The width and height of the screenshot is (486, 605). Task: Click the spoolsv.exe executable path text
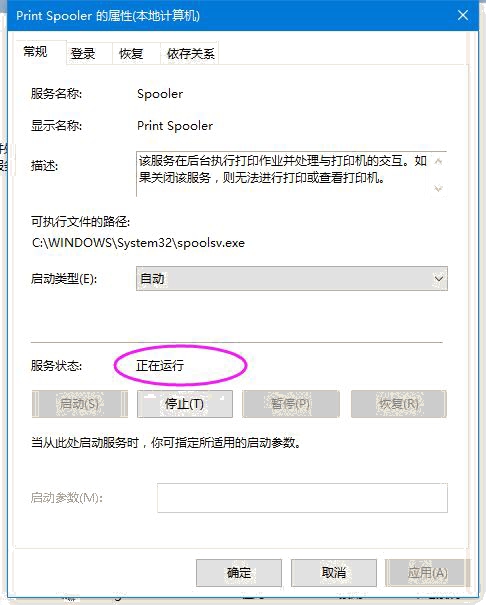tap(138, 243)
